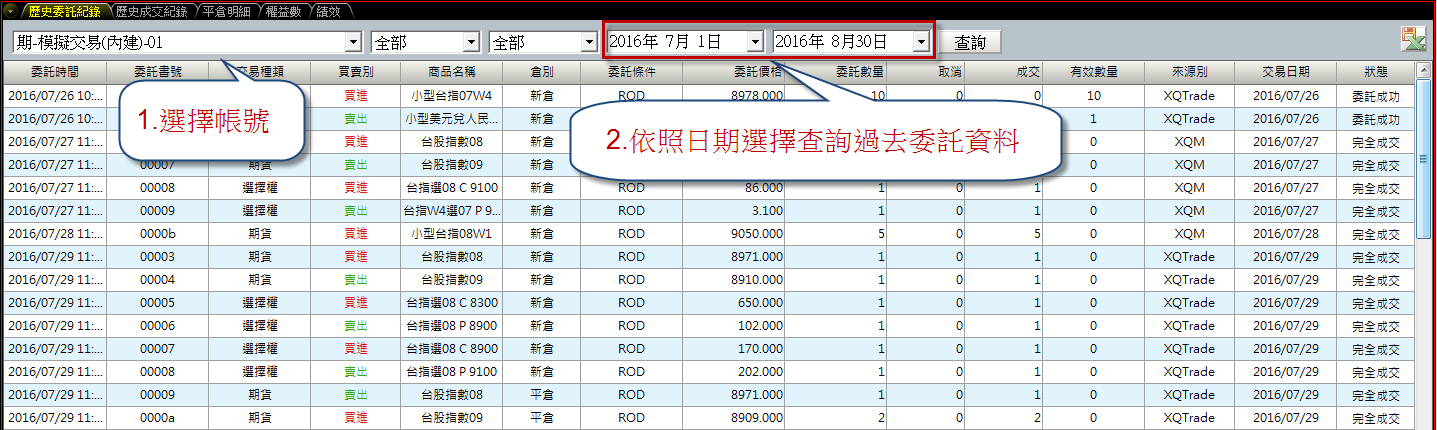Open the second 全部 filter dropdown
The image size is (1437, 430).
click(589, 42)
